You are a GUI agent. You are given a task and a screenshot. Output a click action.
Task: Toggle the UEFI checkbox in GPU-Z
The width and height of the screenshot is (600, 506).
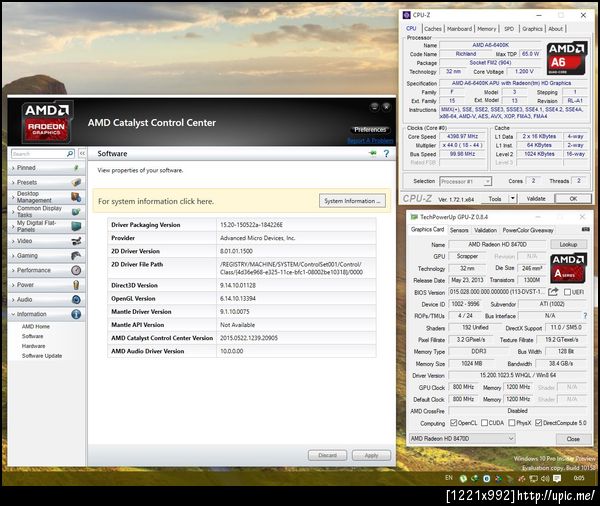point(567,292)
